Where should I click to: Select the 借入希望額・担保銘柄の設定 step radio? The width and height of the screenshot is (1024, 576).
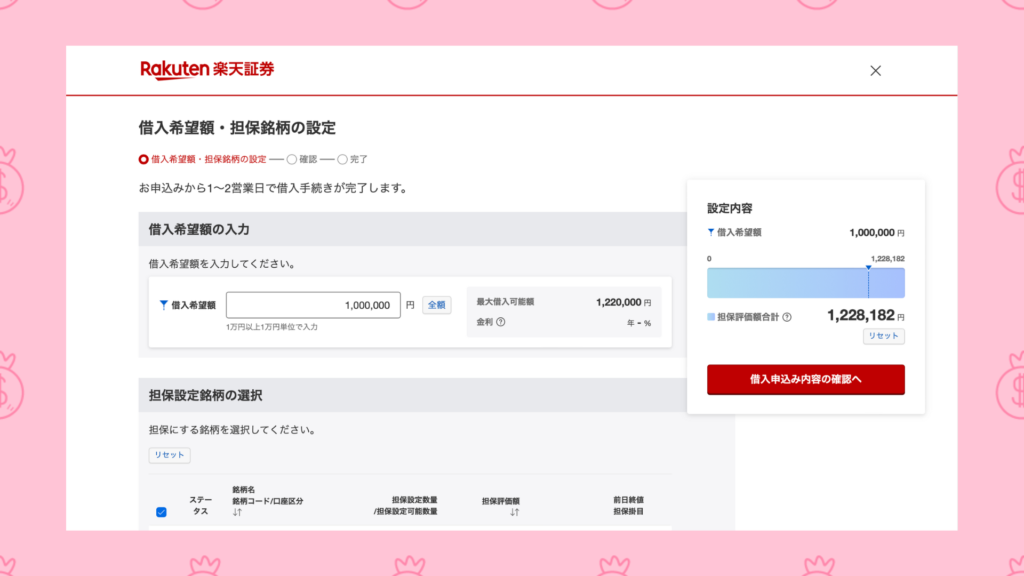click(x=144, y=159)
